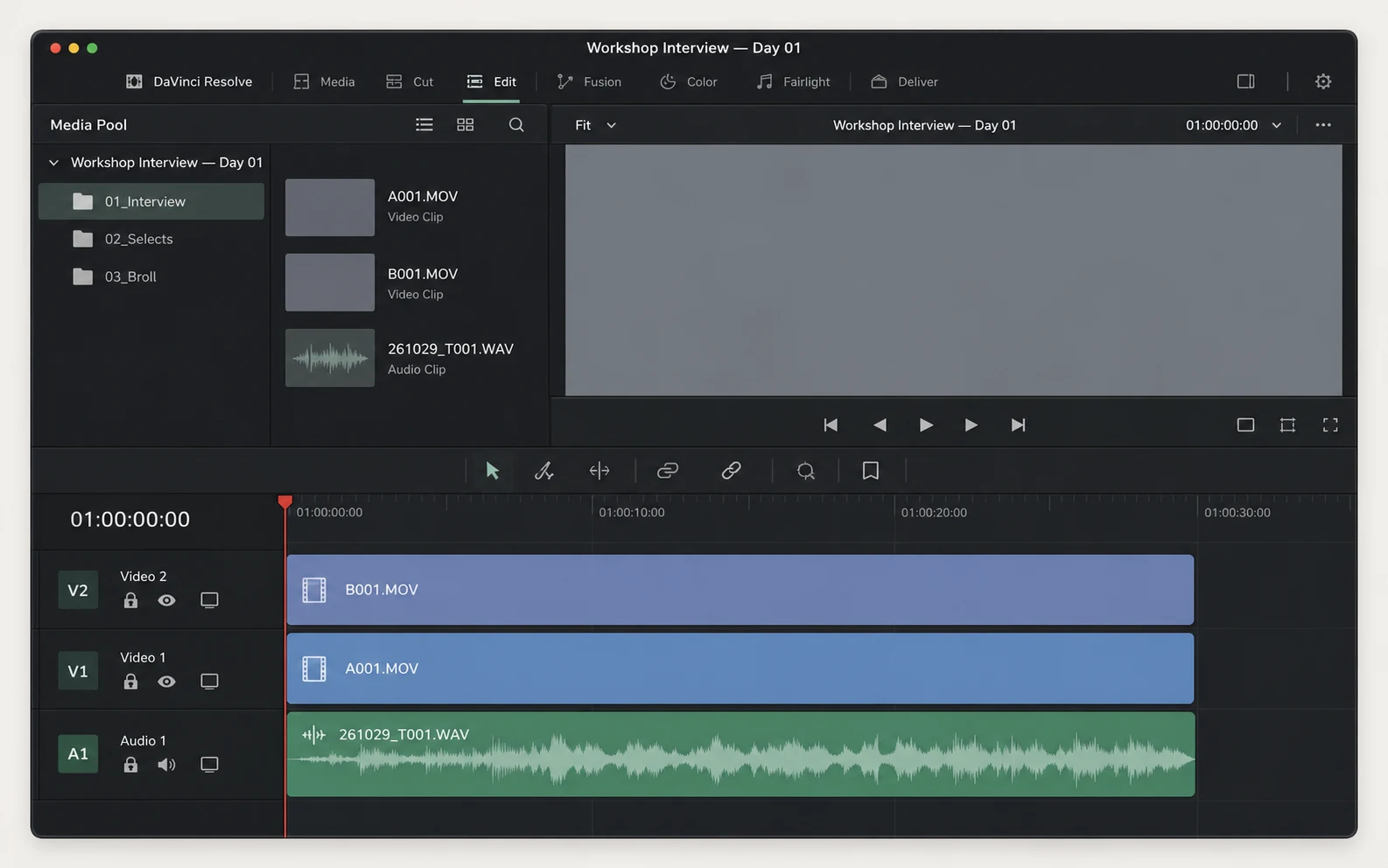Select 261029_T001.WAV waveform thumbnail
1388x868 pixels.
(x=330, y=358)
